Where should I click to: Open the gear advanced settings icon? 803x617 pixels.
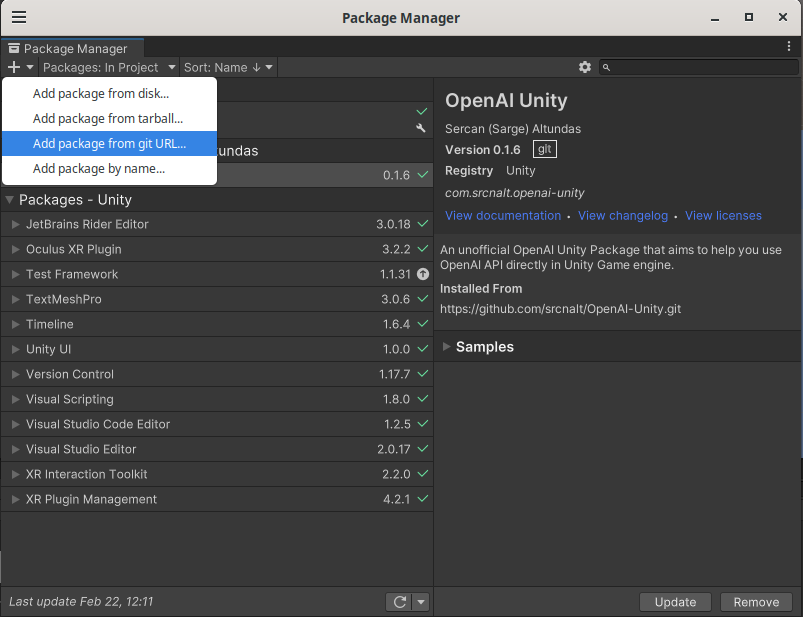(x=585, y=67)
